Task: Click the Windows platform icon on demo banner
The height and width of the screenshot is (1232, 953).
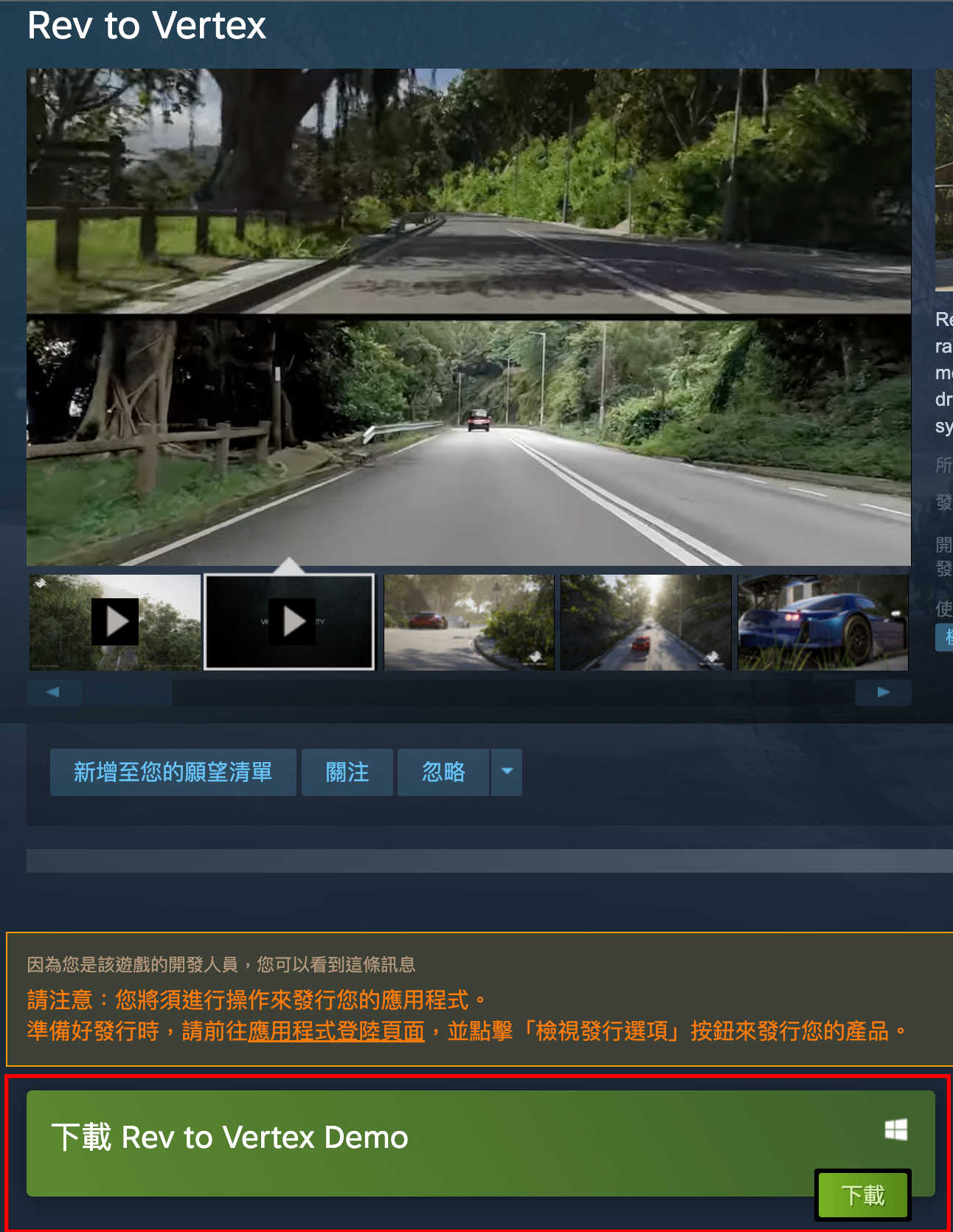Action: (x=896, y=1129)
